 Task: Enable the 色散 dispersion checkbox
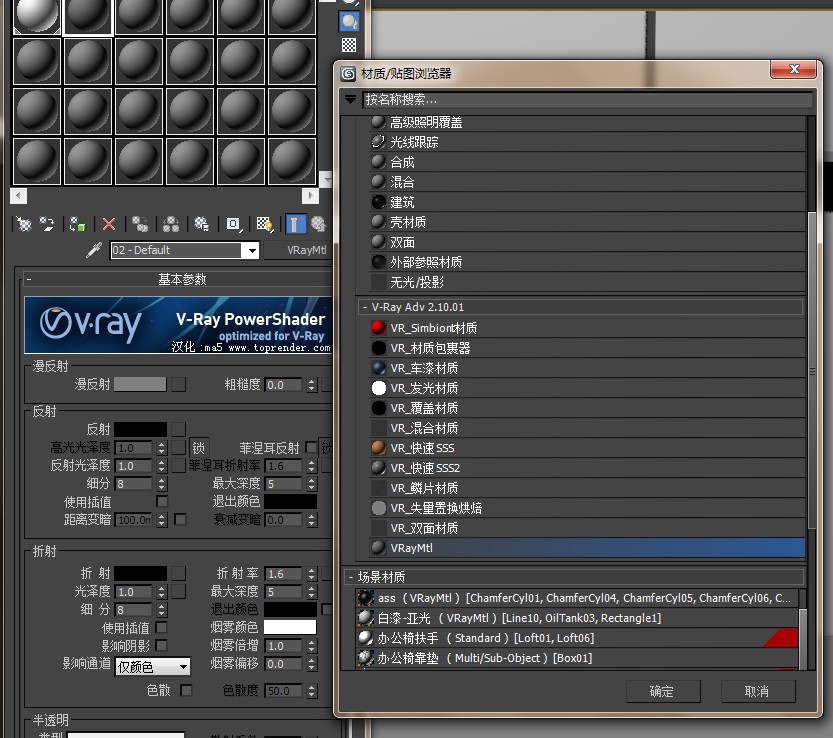pos(186,690)
